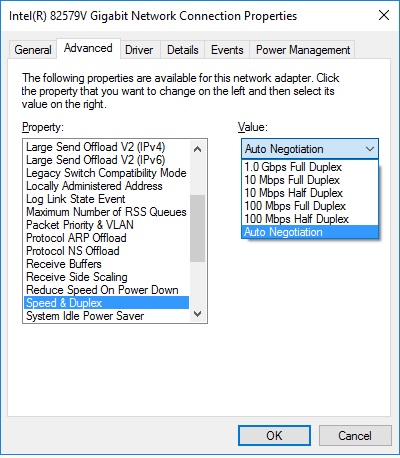Switch to the General tab
Viewport: 400px width, 458px height.
pos(33,50)
